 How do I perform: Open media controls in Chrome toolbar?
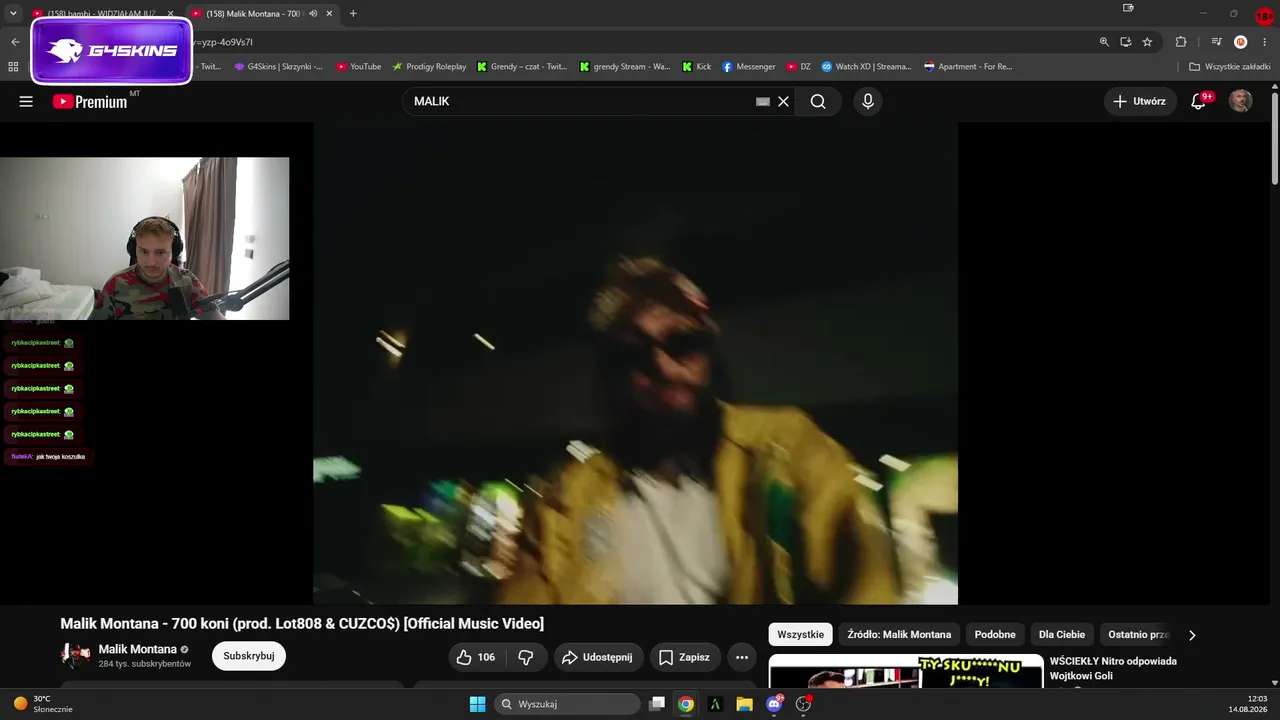1216,42
